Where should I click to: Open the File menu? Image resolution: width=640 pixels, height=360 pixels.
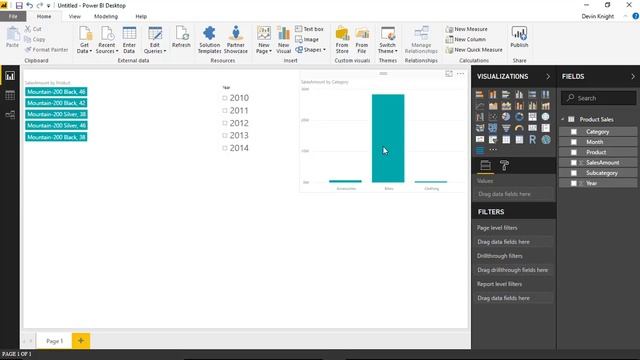click(13, 16)
